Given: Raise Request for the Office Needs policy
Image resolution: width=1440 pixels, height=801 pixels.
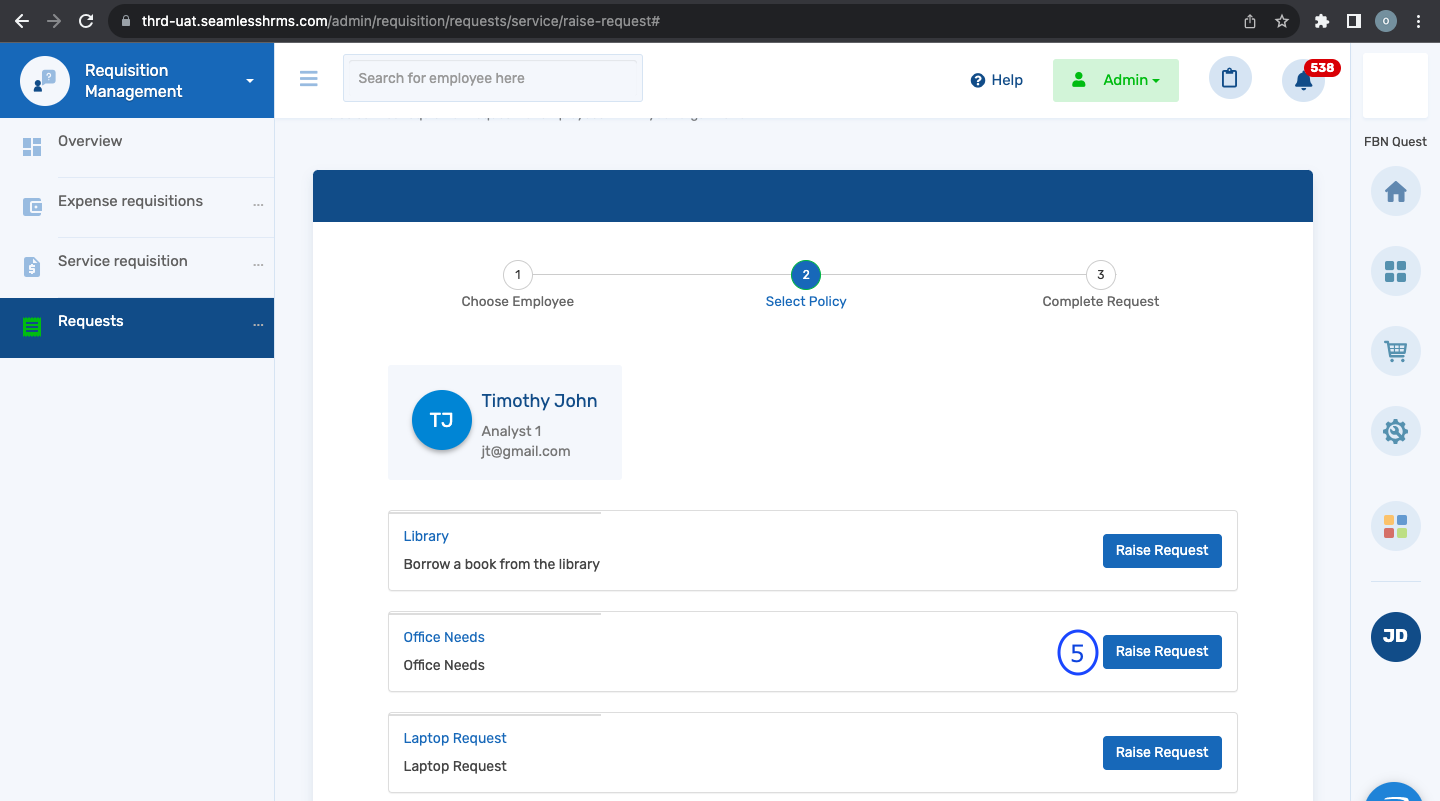Looking at the screenshot, I should [x=1162, y=651].
